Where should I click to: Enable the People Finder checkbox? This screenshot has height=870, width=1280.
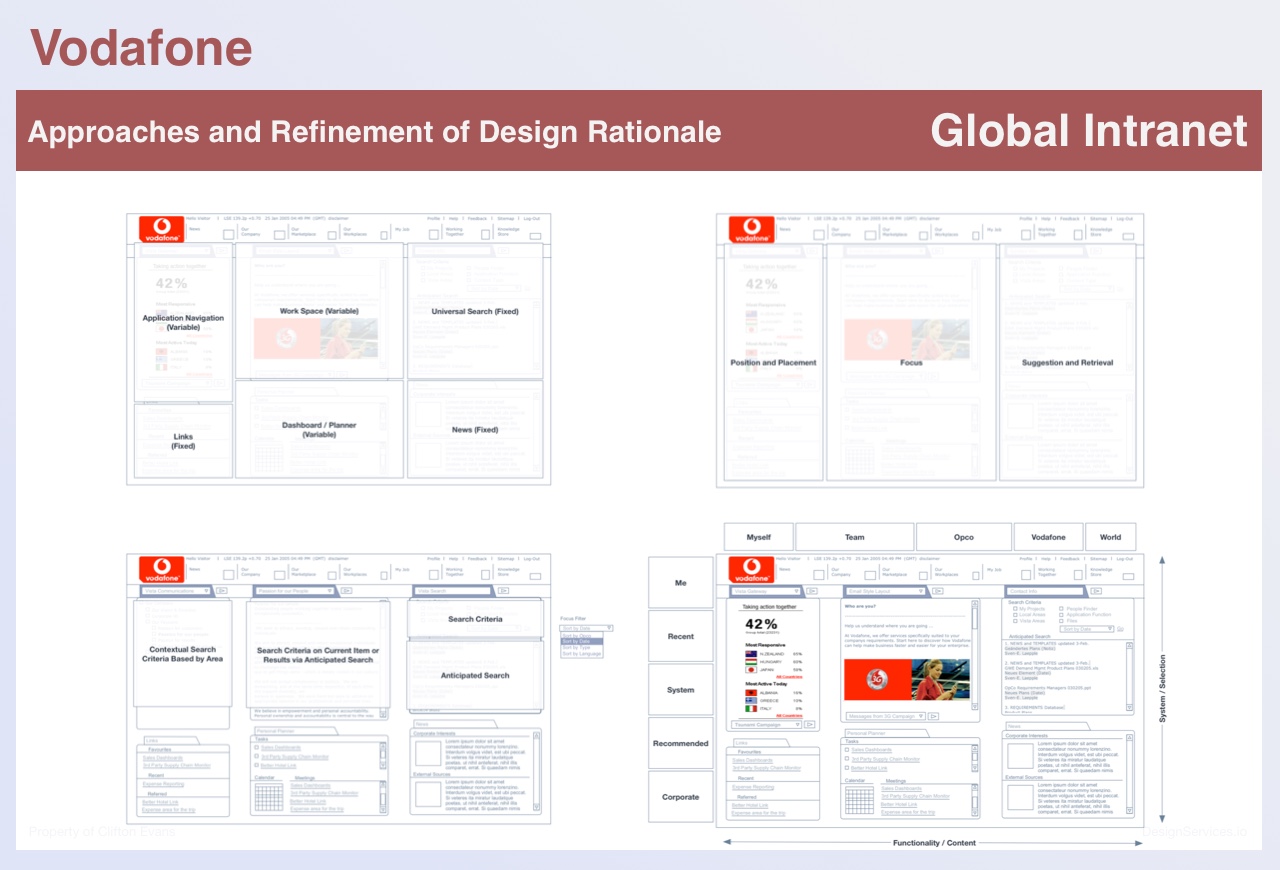pyautogui.click(x=1061, y=608)
